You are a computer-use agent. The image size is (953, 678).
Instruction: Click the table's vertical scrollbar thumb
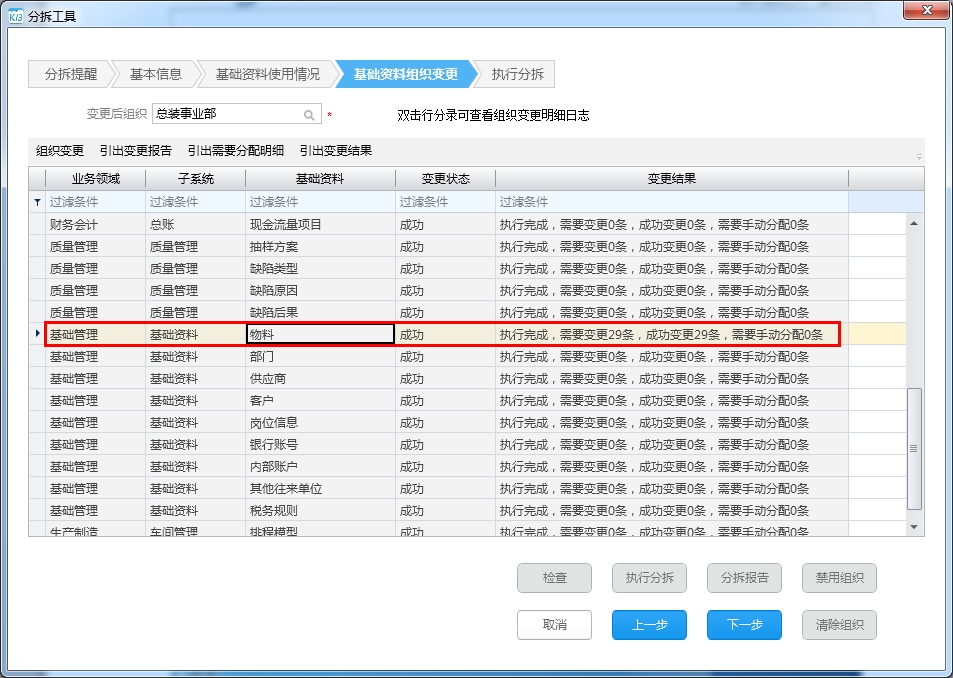(x=913, y=450)
